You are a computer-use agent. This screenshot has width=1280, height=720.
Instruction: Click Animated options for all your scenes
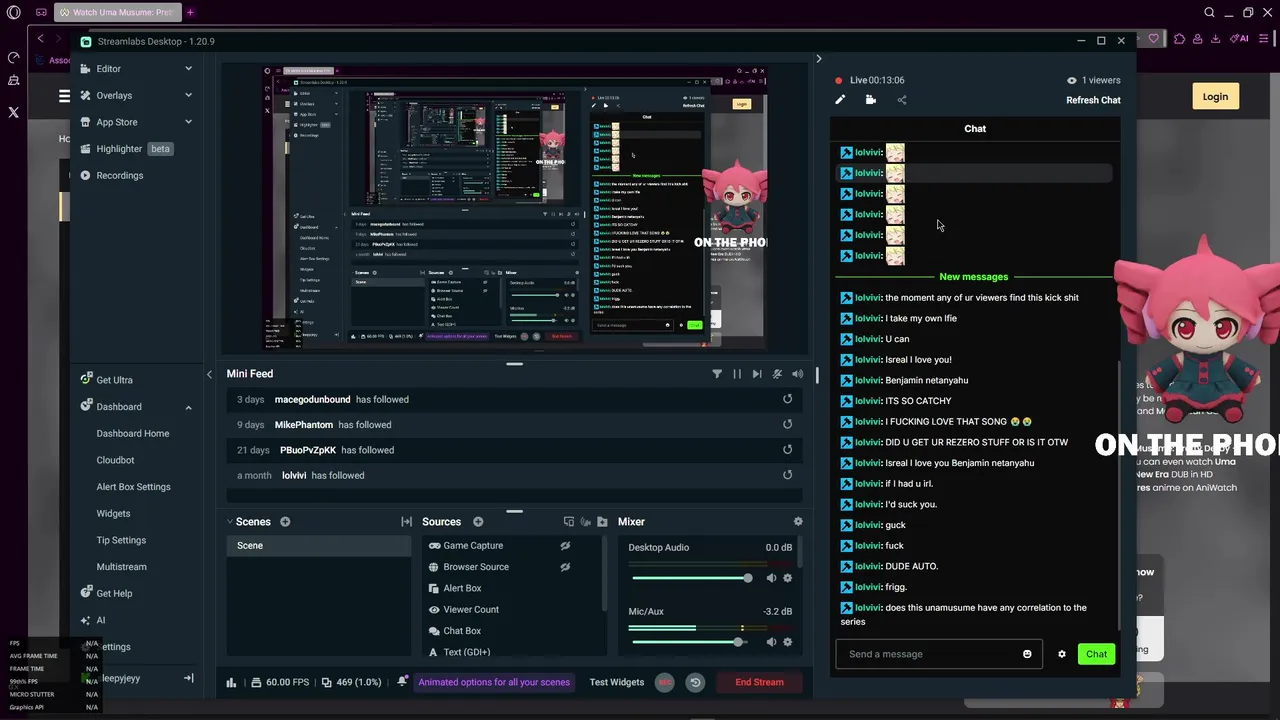494,682
